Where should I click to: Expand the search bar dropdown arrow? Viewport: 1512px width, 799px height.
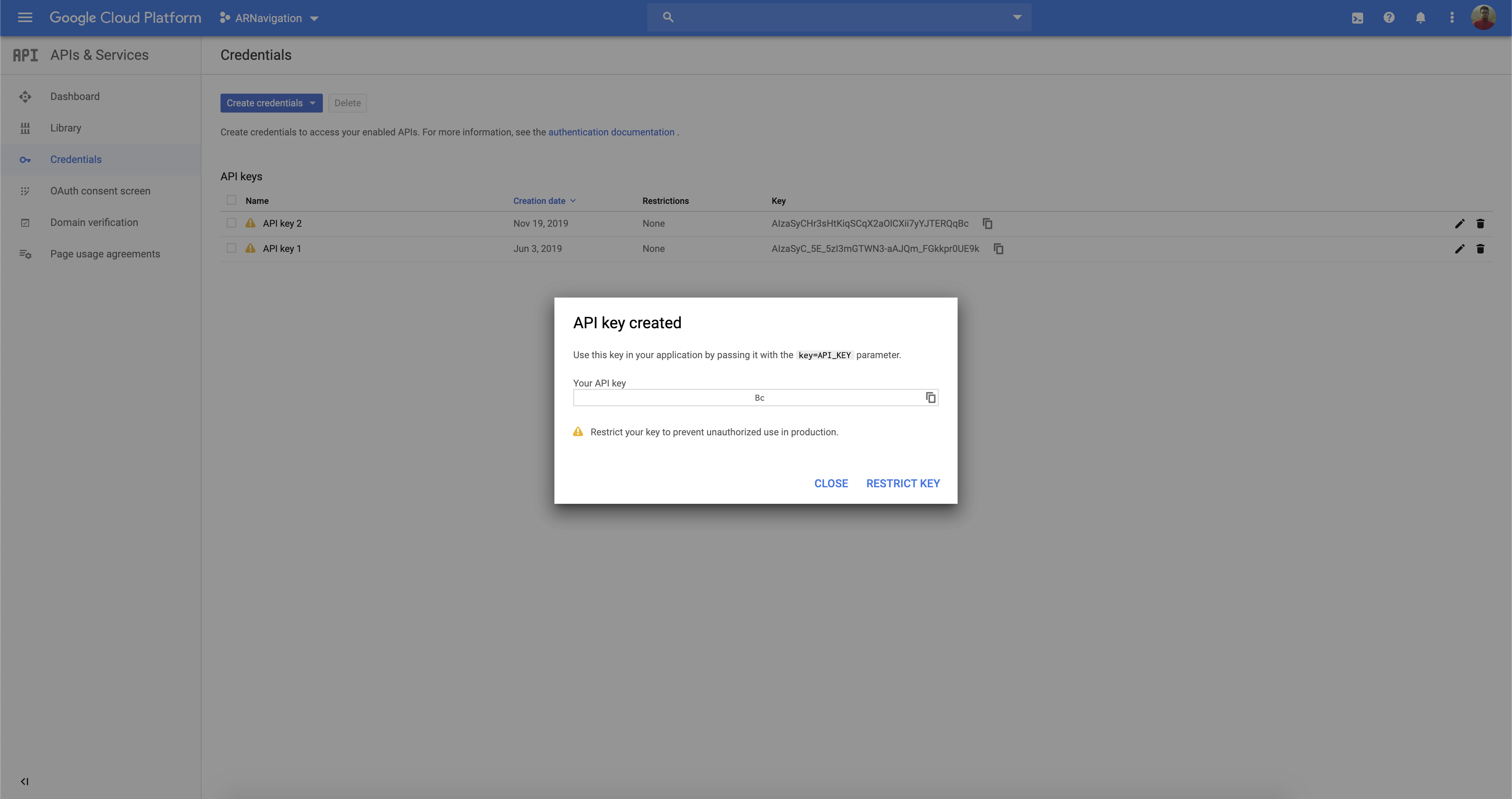coord(1017,17)
